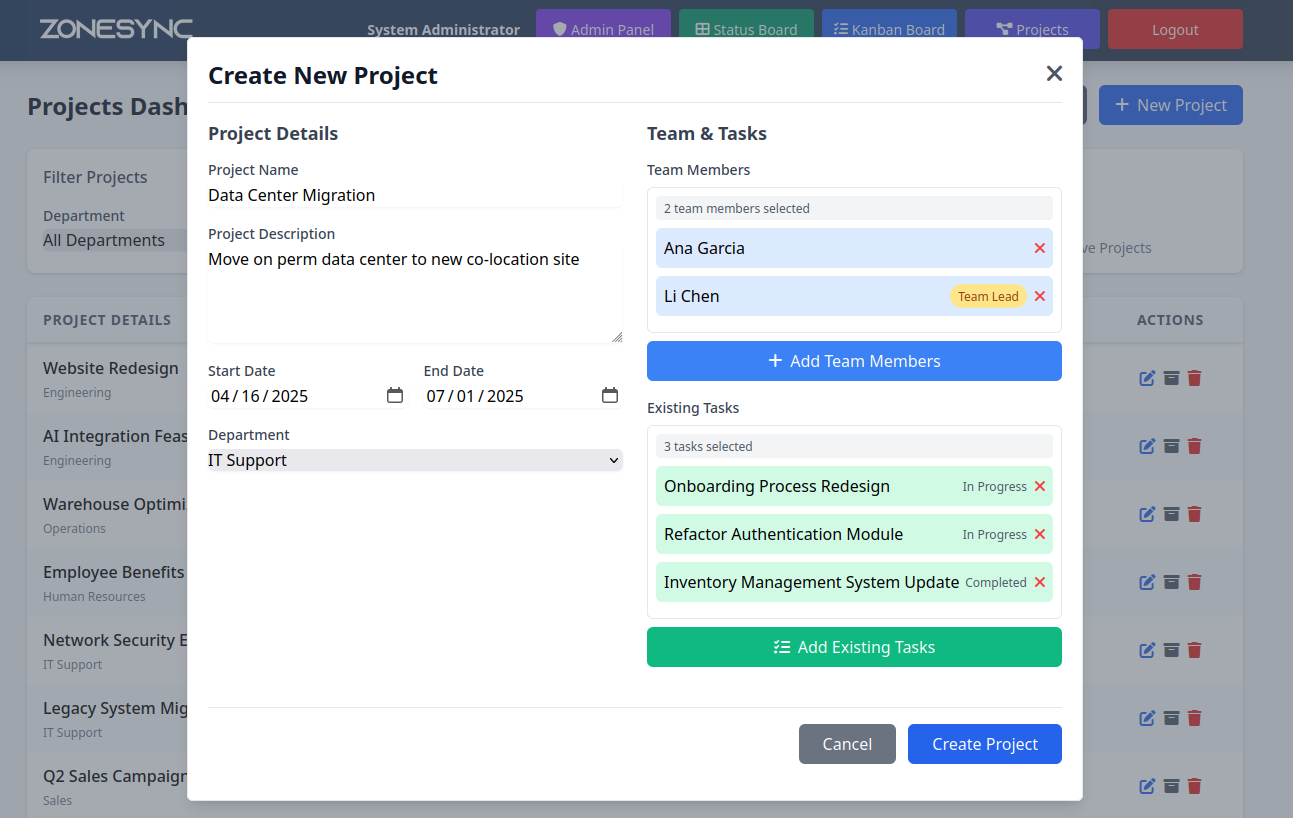
Task: Remove Refactor Authentication Module task
Action: tap(1040, 534)
